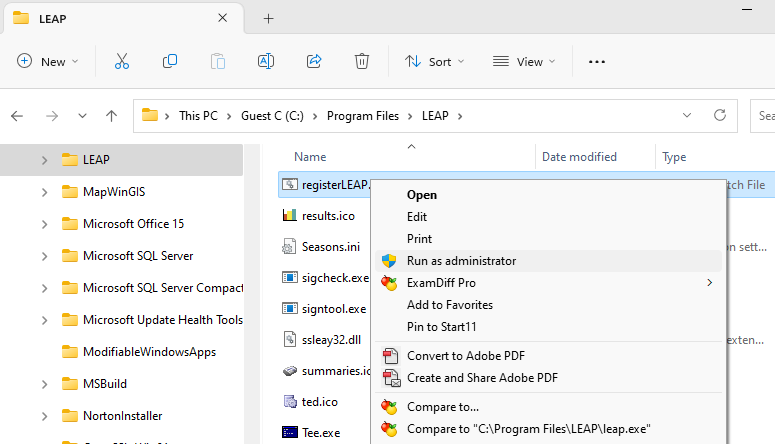Choose Pin to Start11
This screenshot has width=775, height=444.
pyautogui.click(x=548, y=327)
